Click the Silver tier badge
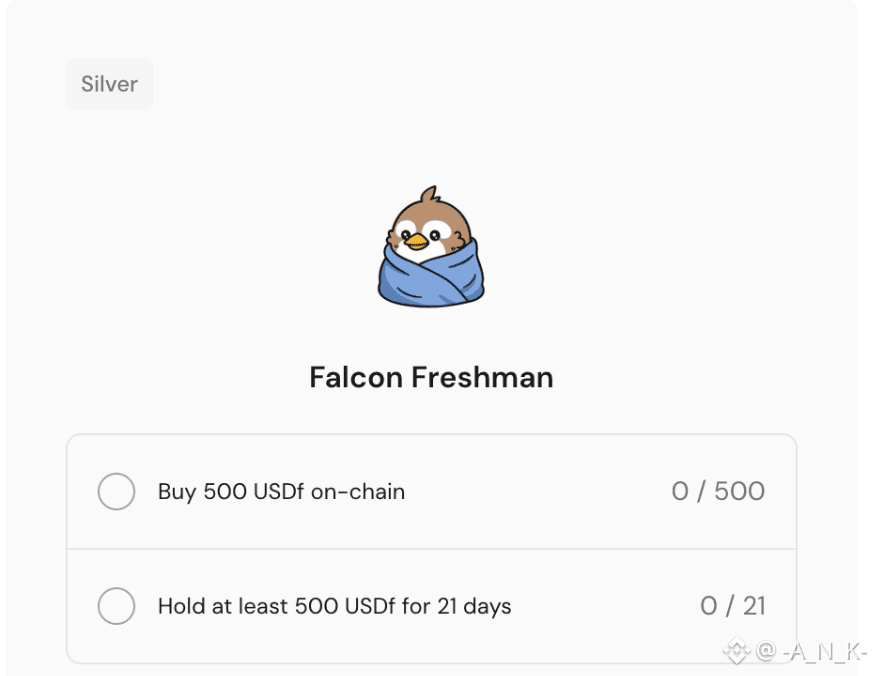The image size is (875, 676). 109,84
